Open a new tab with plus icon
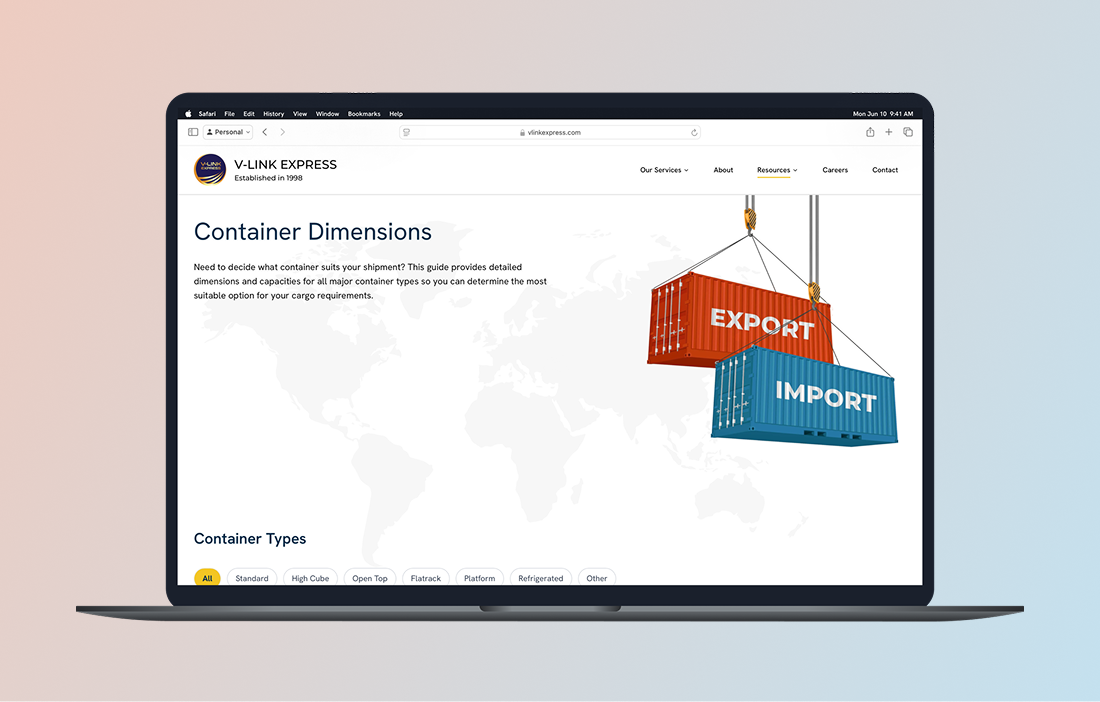1100x702 pixels. click(889, 132)
